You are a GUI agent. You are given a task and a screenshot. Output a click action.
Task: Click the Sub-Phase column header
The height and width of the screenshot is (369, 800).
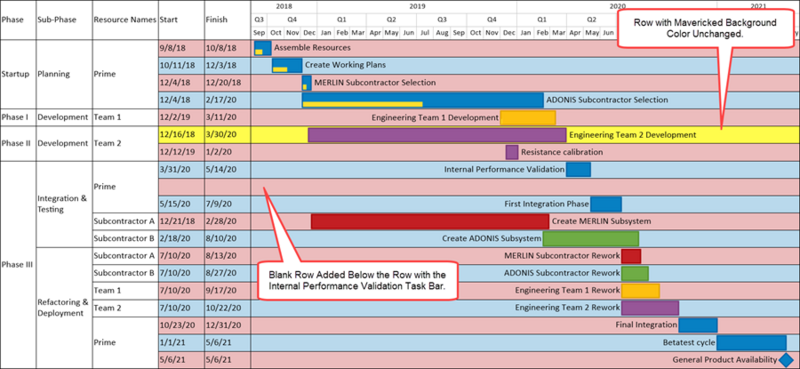(x=64, y=20)
